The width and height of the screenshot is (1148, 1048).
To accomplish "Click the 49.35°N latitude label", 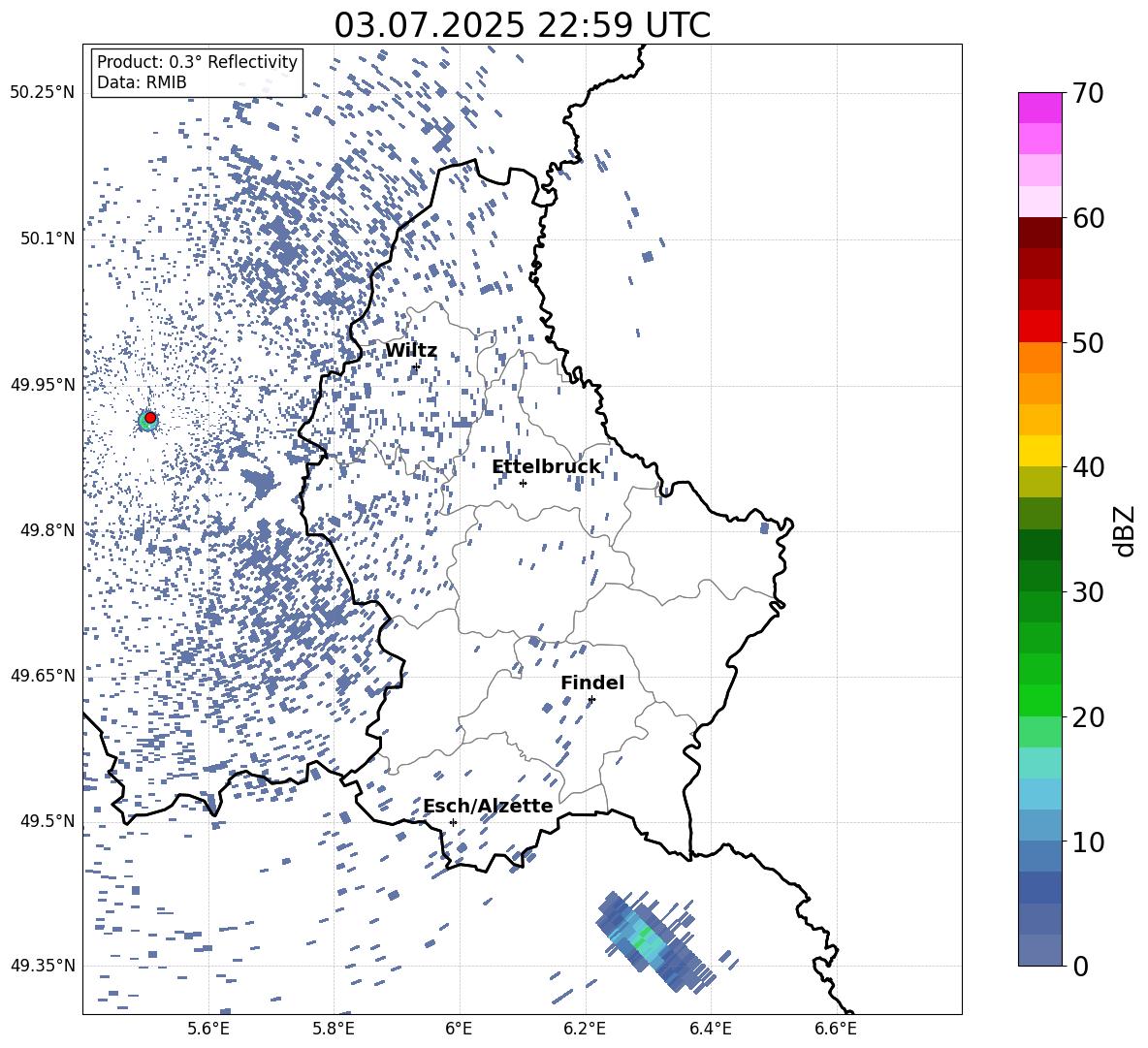I will (x=44, y=966).
